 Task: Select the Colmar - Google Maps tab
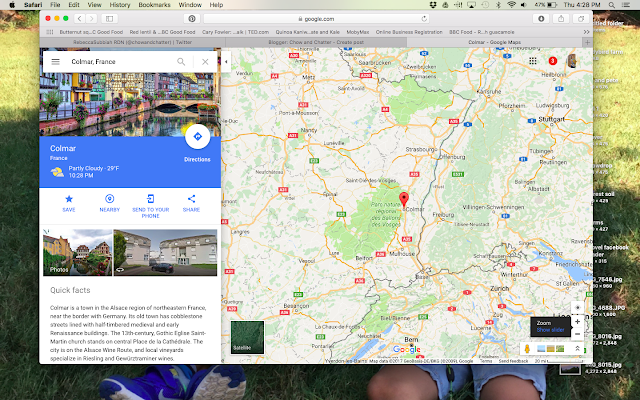(x=494, y=42)
